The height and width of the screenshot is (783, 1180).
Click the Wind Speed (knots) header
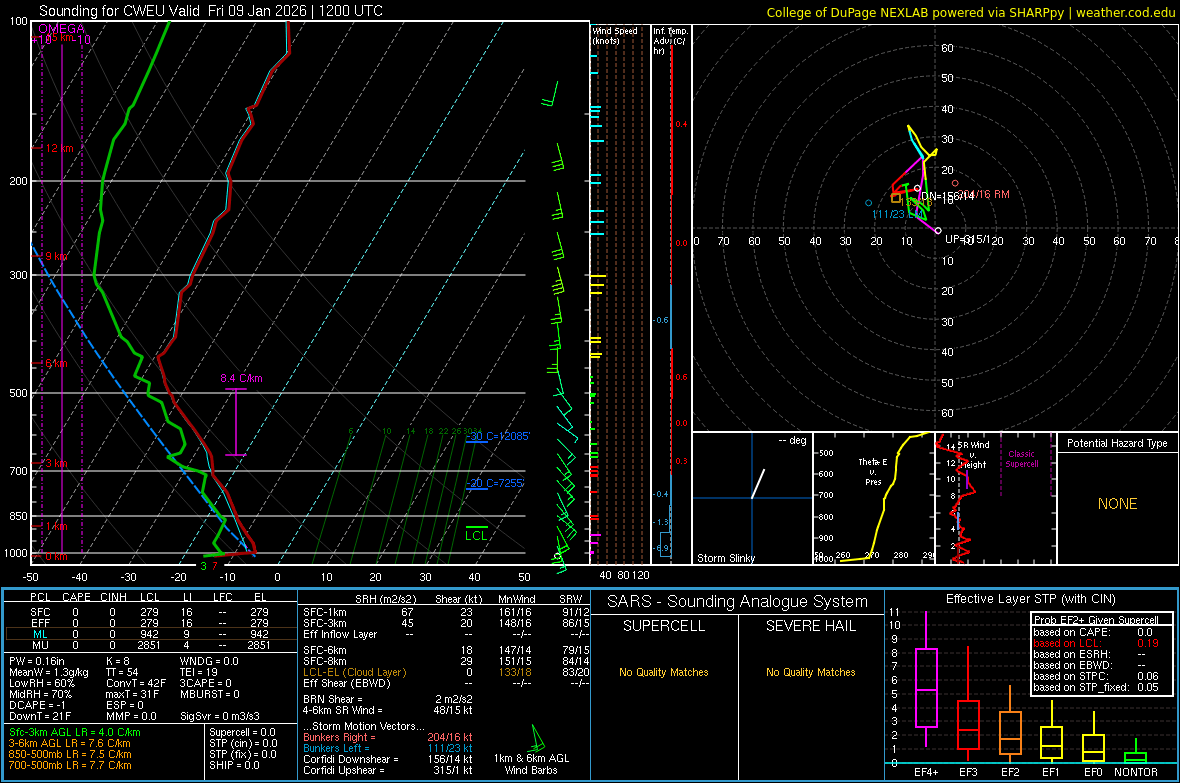click(x=615, y=35)
